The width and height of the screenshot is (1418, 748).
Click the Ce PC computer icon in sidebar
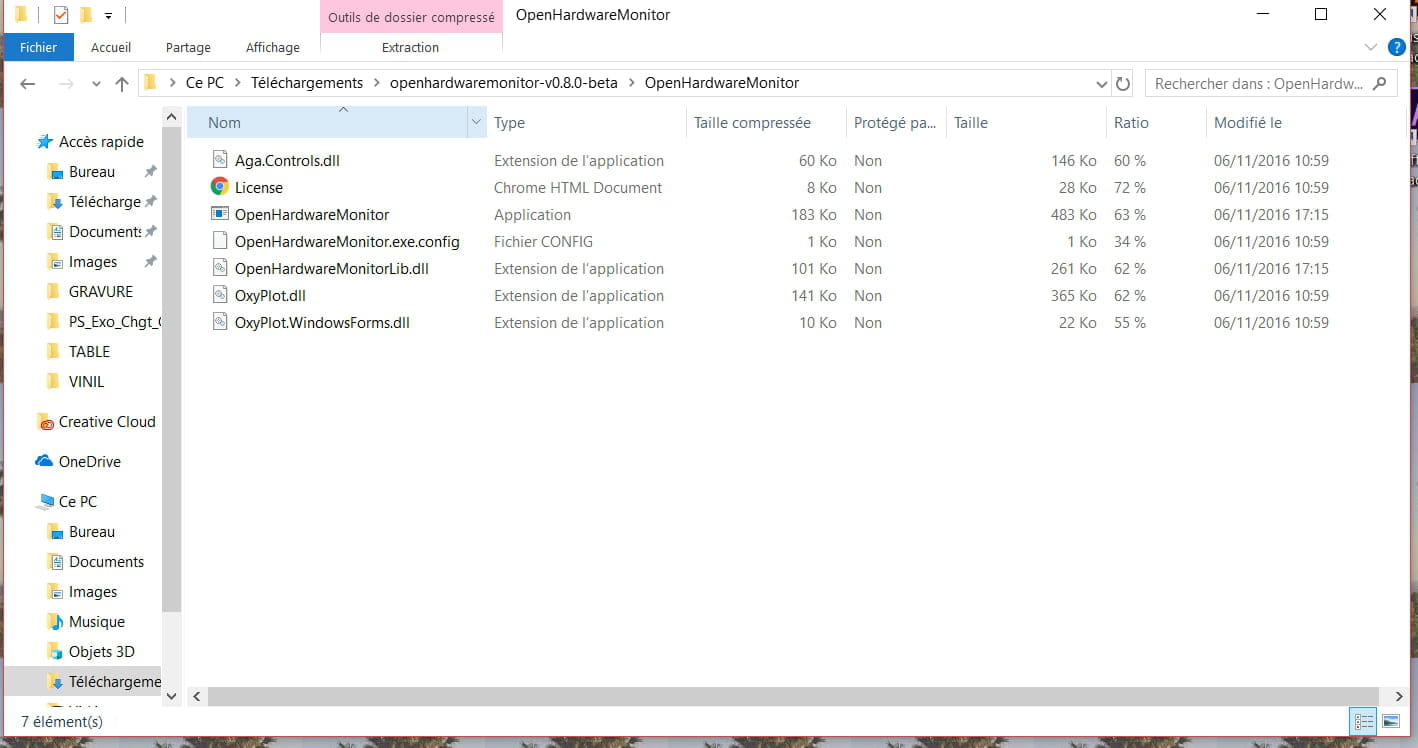[x=45, y=502]
